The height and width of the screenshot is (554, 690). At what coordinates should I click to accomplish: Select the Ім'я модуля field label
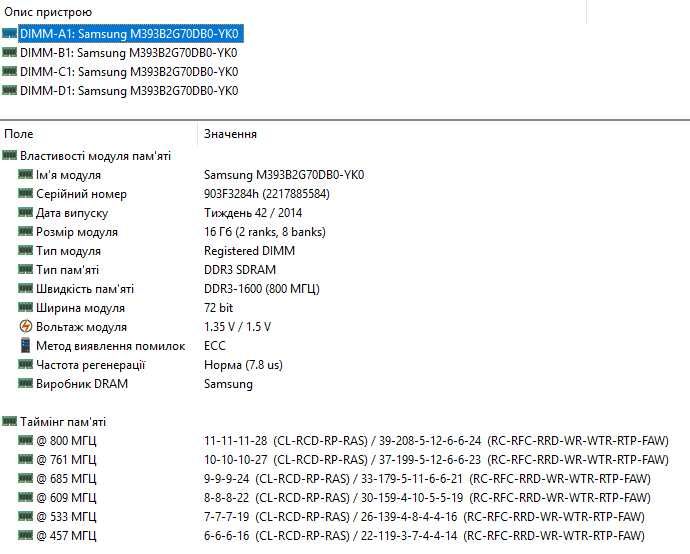[x=68, y=175]
